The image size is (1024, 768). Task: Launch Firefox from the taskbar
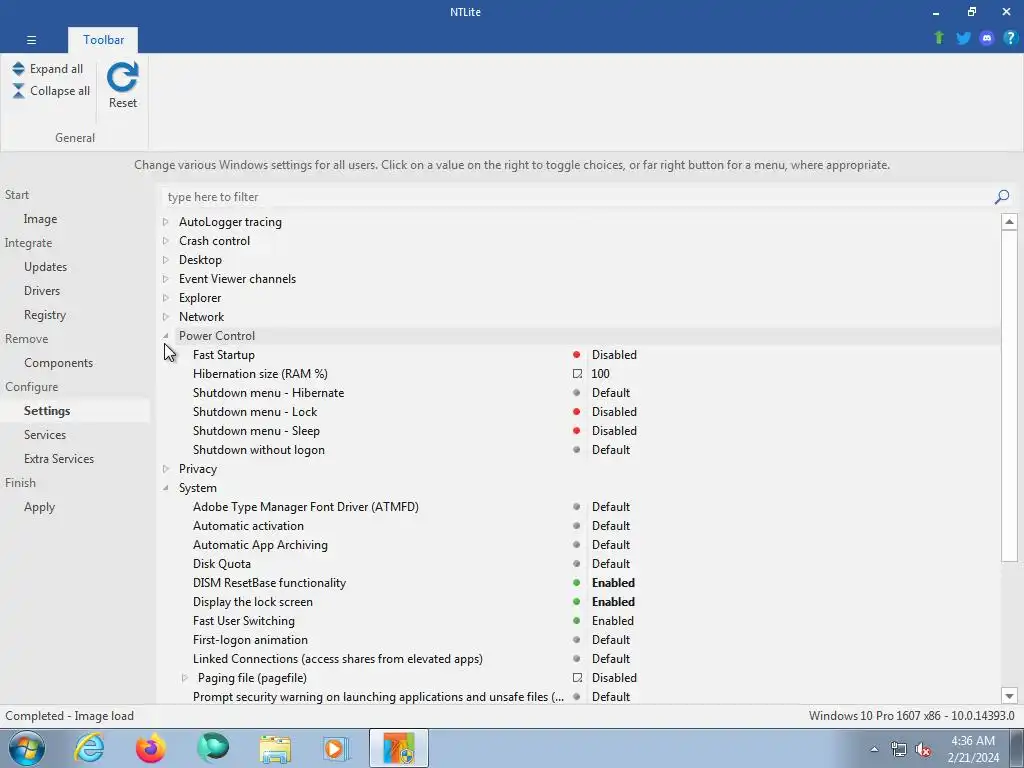tap(151, 748)
